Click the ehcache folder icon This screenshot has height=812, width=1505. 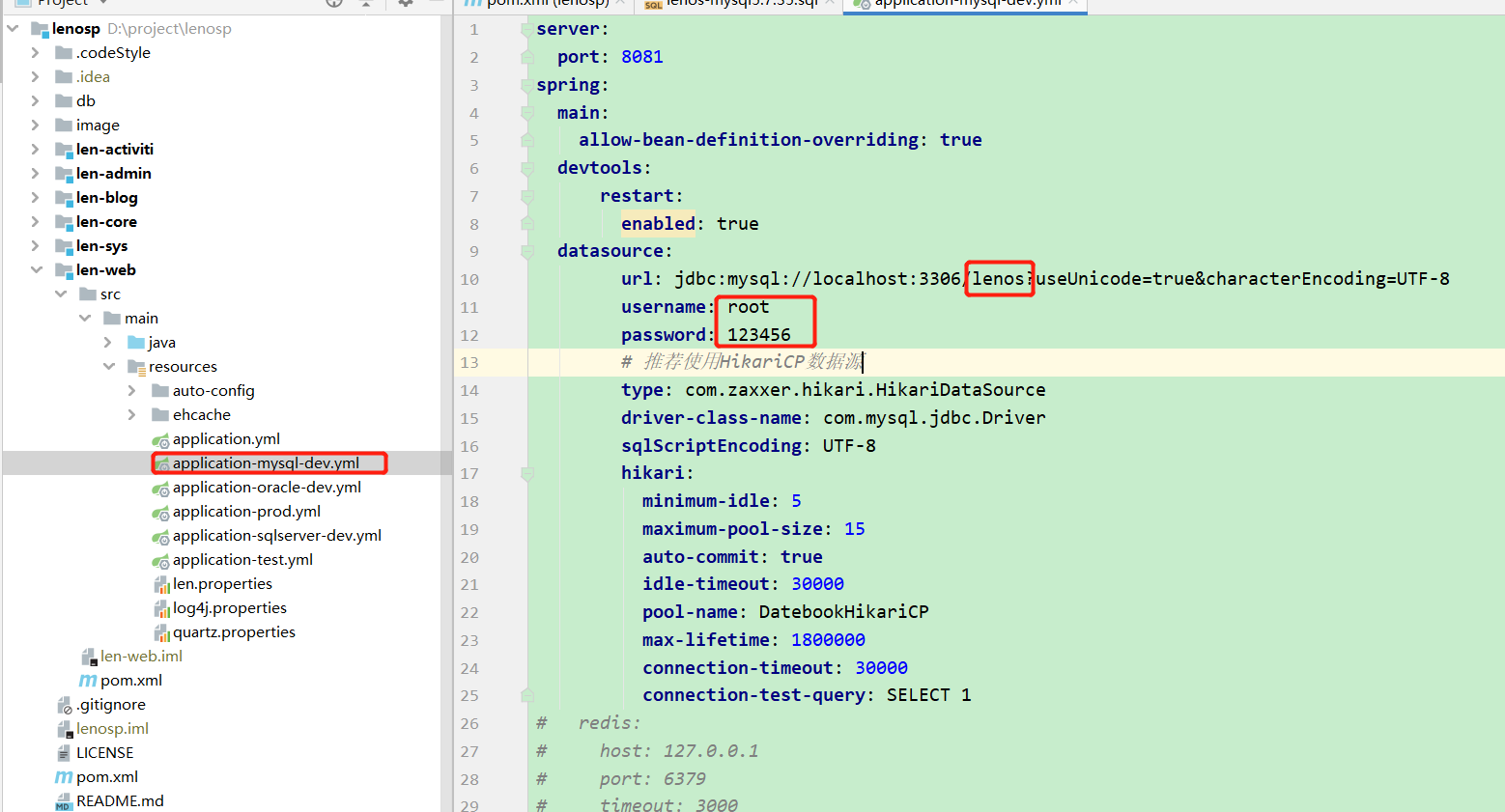(x=160, y=415)
